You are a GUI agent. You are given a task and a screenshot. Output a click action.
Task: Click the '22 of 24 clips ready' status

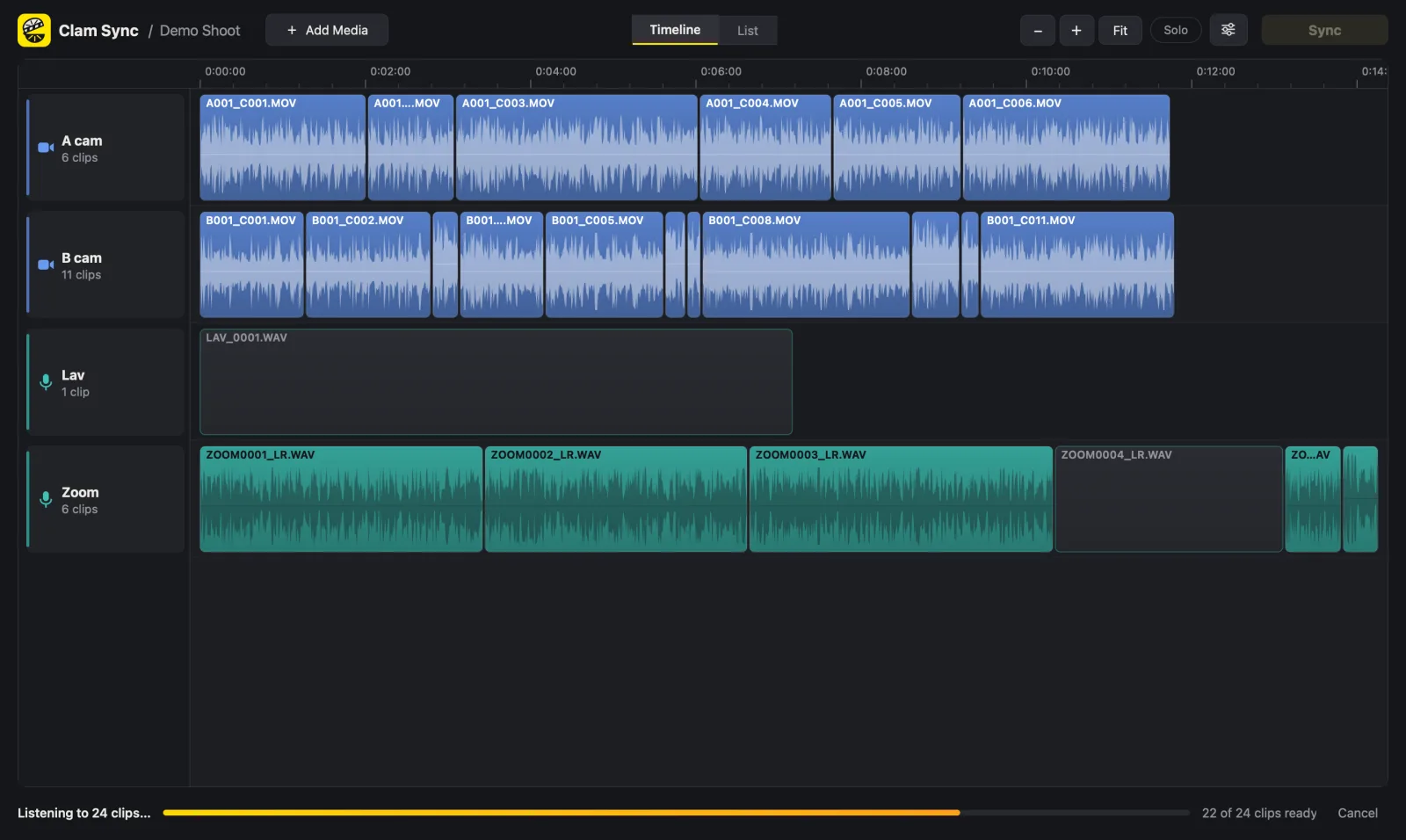click(1259, 813)
